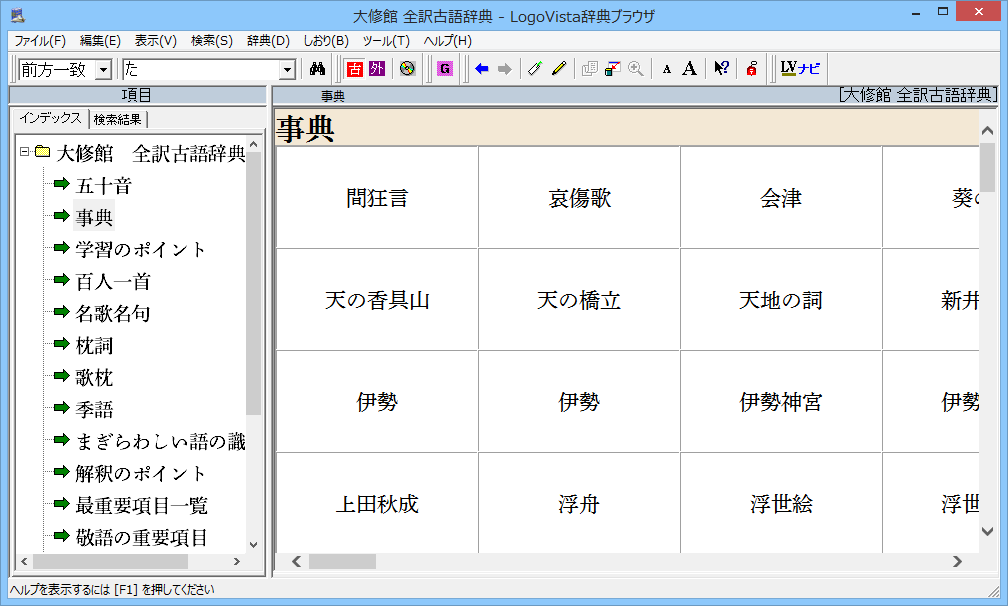Viewport: 1008px width, 606px height.
Task: Select 百人一首 in the index tree
Action: (x=112, y=281)
